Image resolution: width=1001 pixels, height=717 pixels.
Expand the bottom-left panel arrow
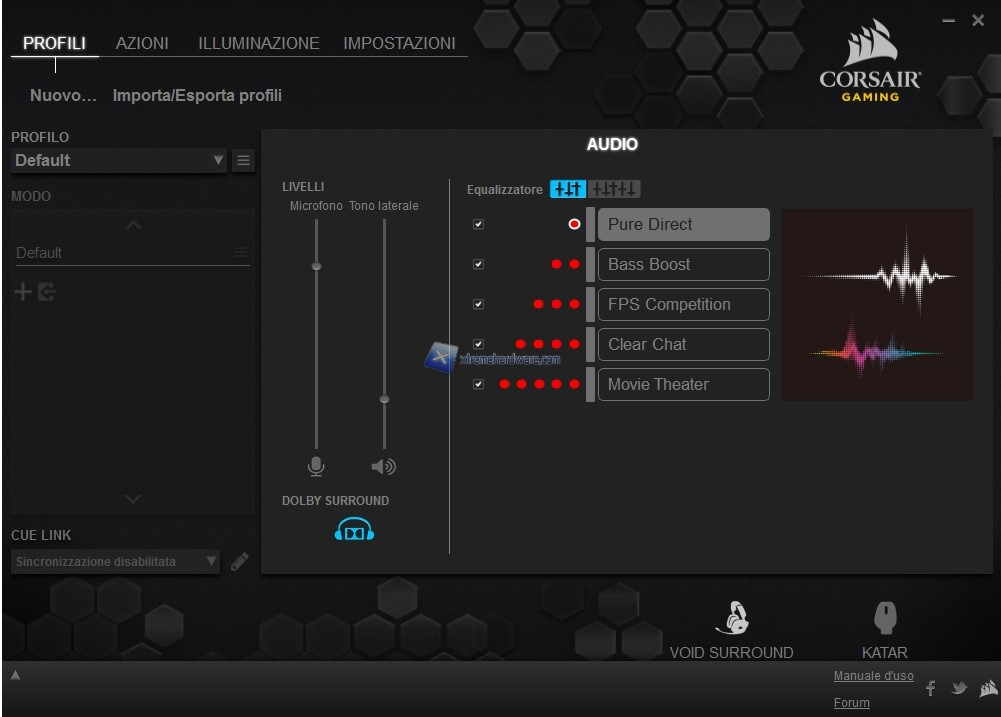tap(15, 676)
